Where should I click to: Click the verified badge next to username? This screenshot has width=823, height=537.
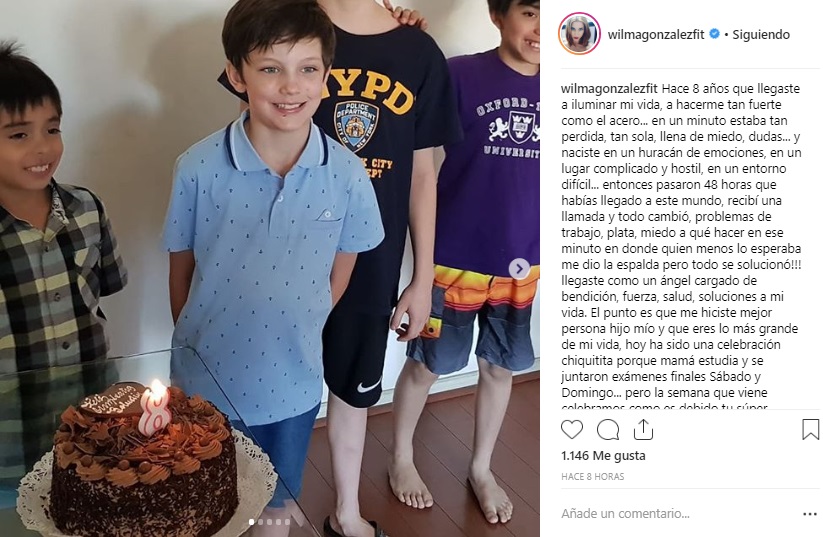(x=714, y=34)
